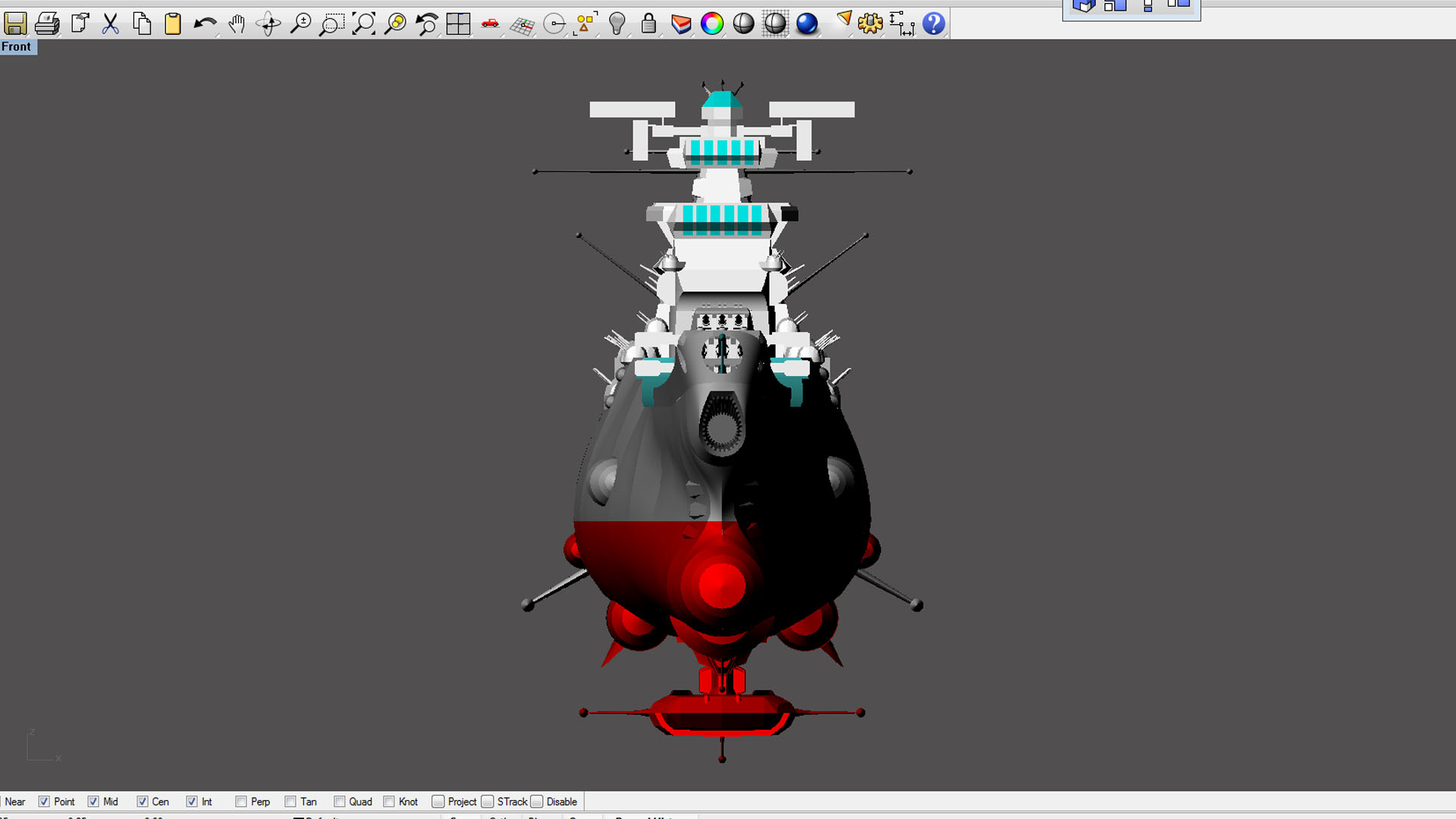Enable the Perp osnap checkbox
The height and width of the screenshot is (819, 1456).
click(x=241, y=802)
